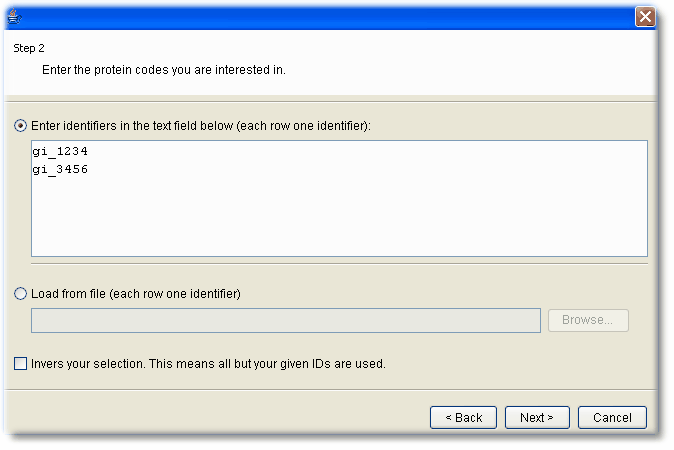Image resolution: width=674 pixels, height=450 pixels.
Task: Select the 'Enter identifiers in the text field' radio button
Action: click(x=20, y=126)
